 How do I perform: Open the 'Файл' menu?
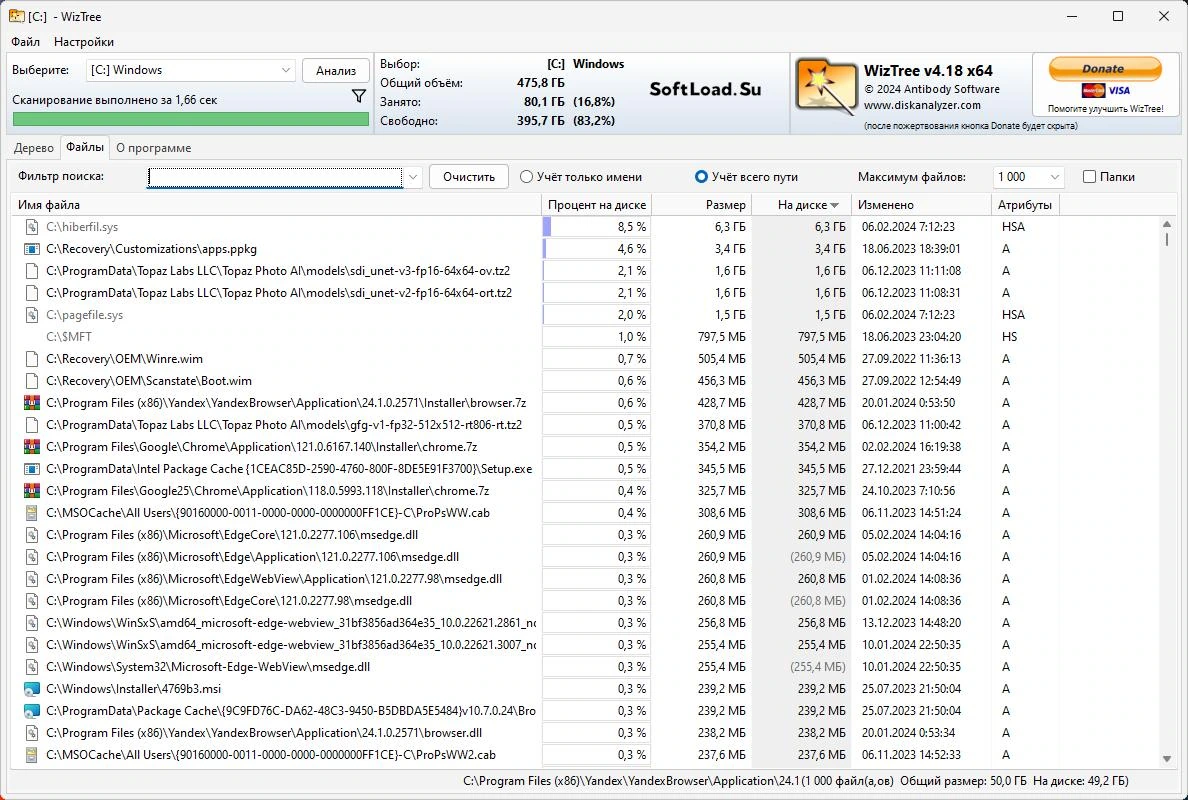click(26, 42)
